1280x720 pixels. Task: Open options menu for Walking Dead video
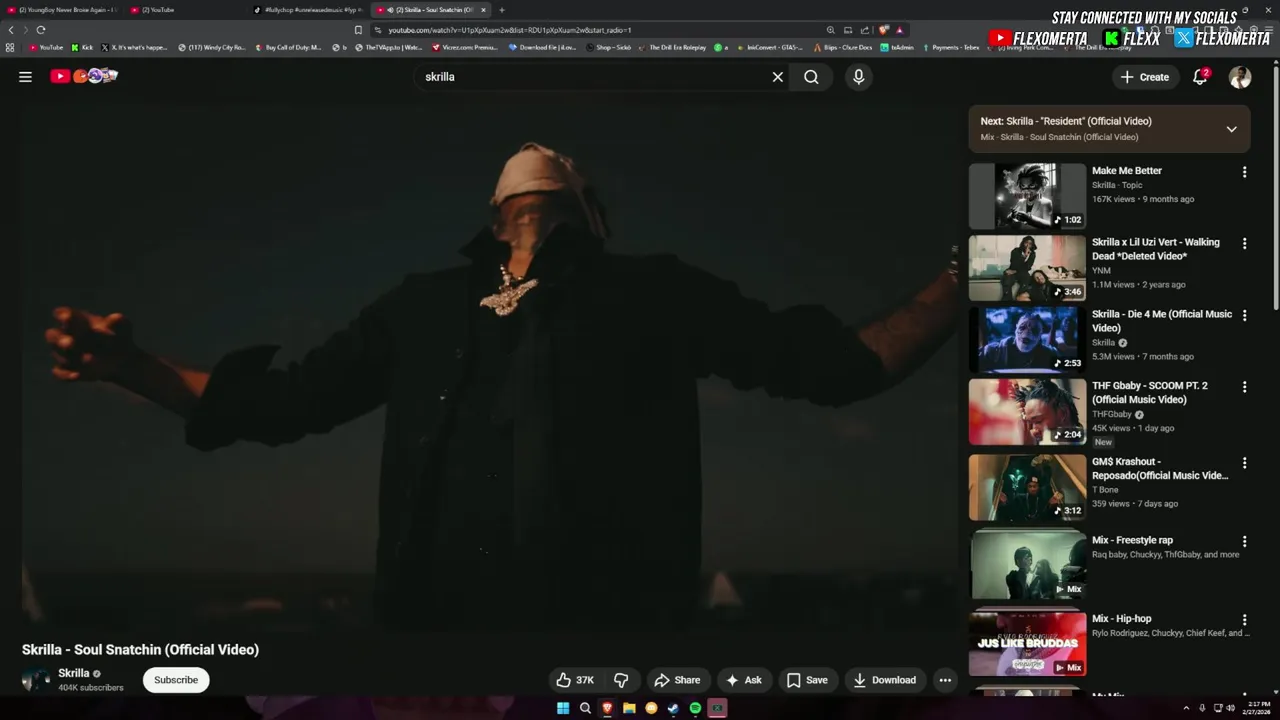[x=1244, y=243]
